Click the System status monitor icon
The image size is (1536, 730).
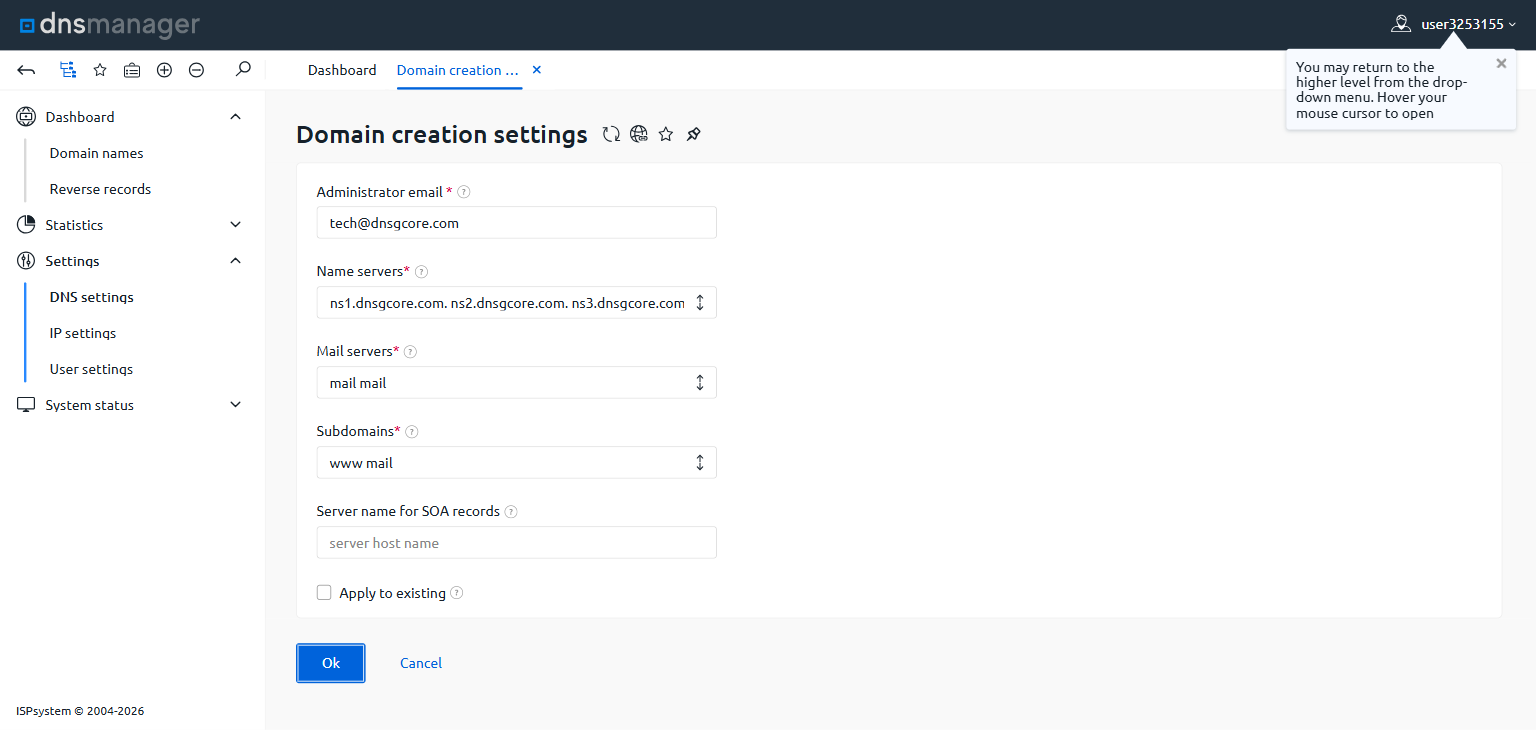(26, 405)
